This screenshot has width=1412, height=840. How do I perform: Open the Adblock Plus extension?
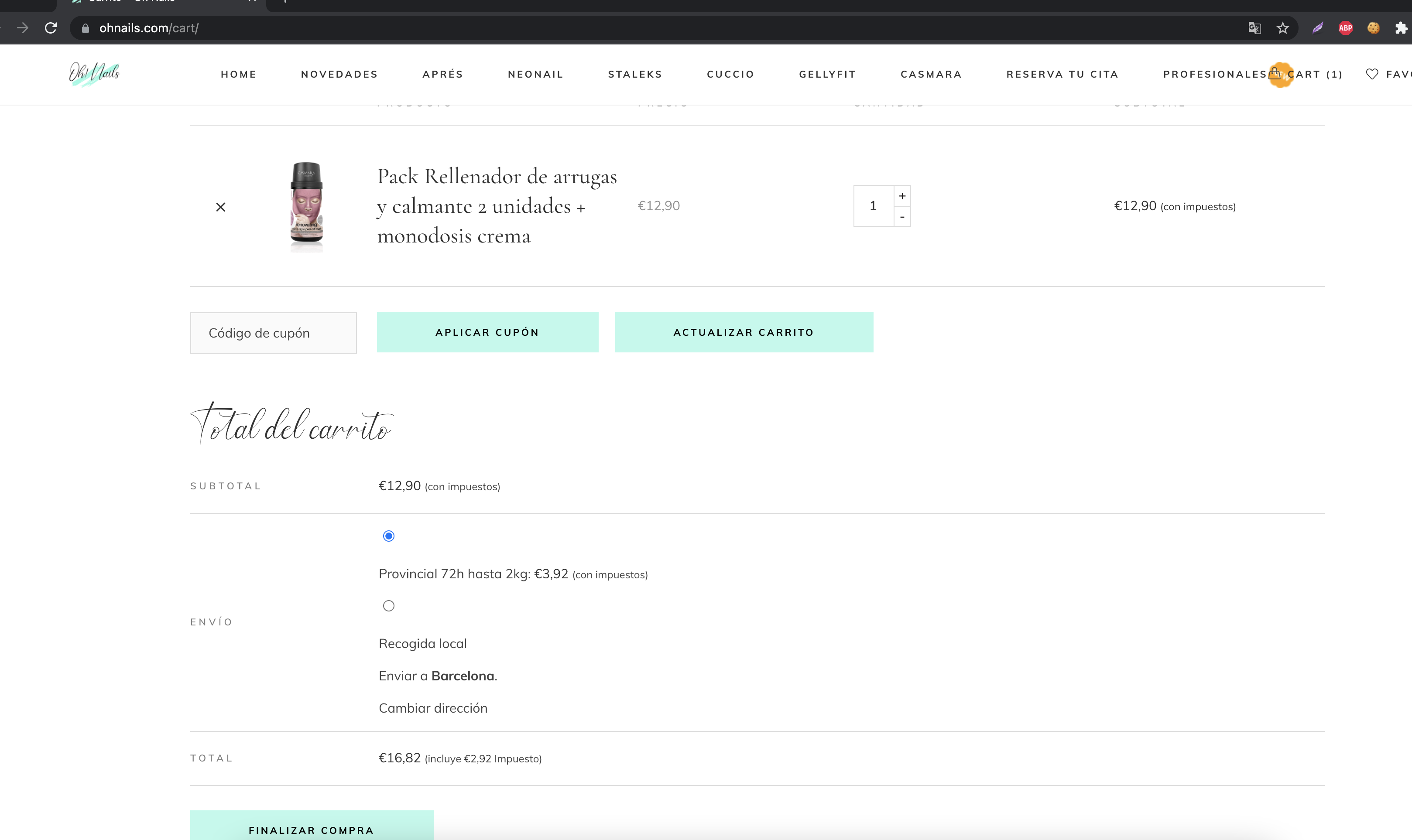1346,28
